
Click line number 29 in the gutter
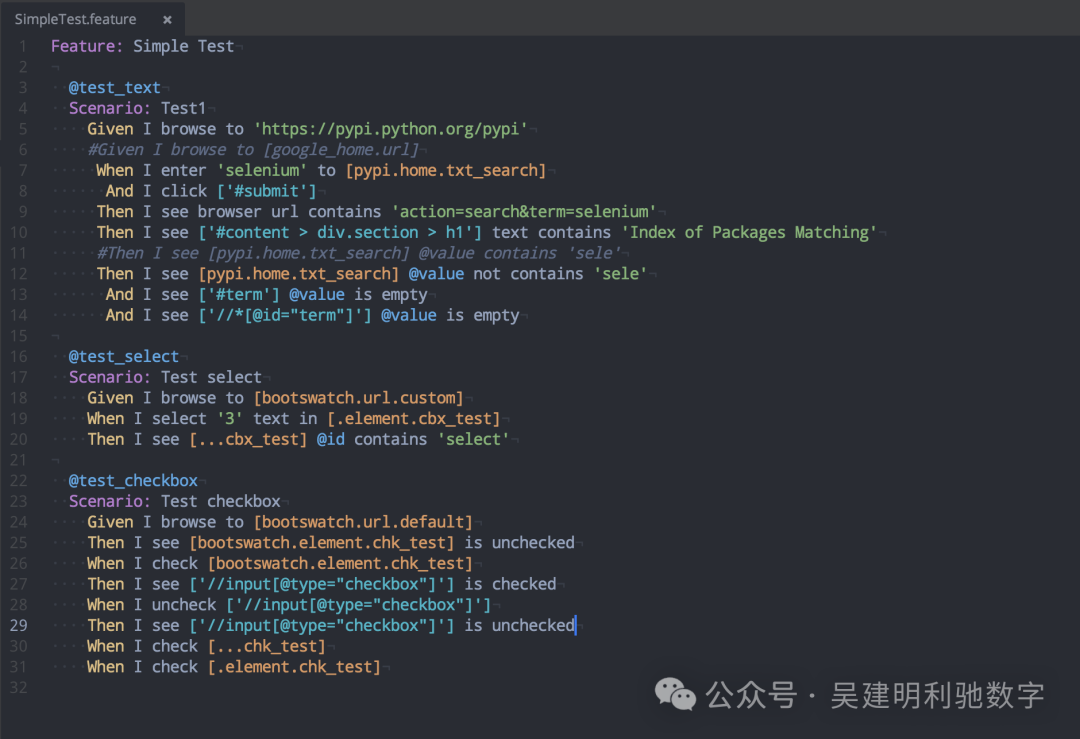point(22,625)
